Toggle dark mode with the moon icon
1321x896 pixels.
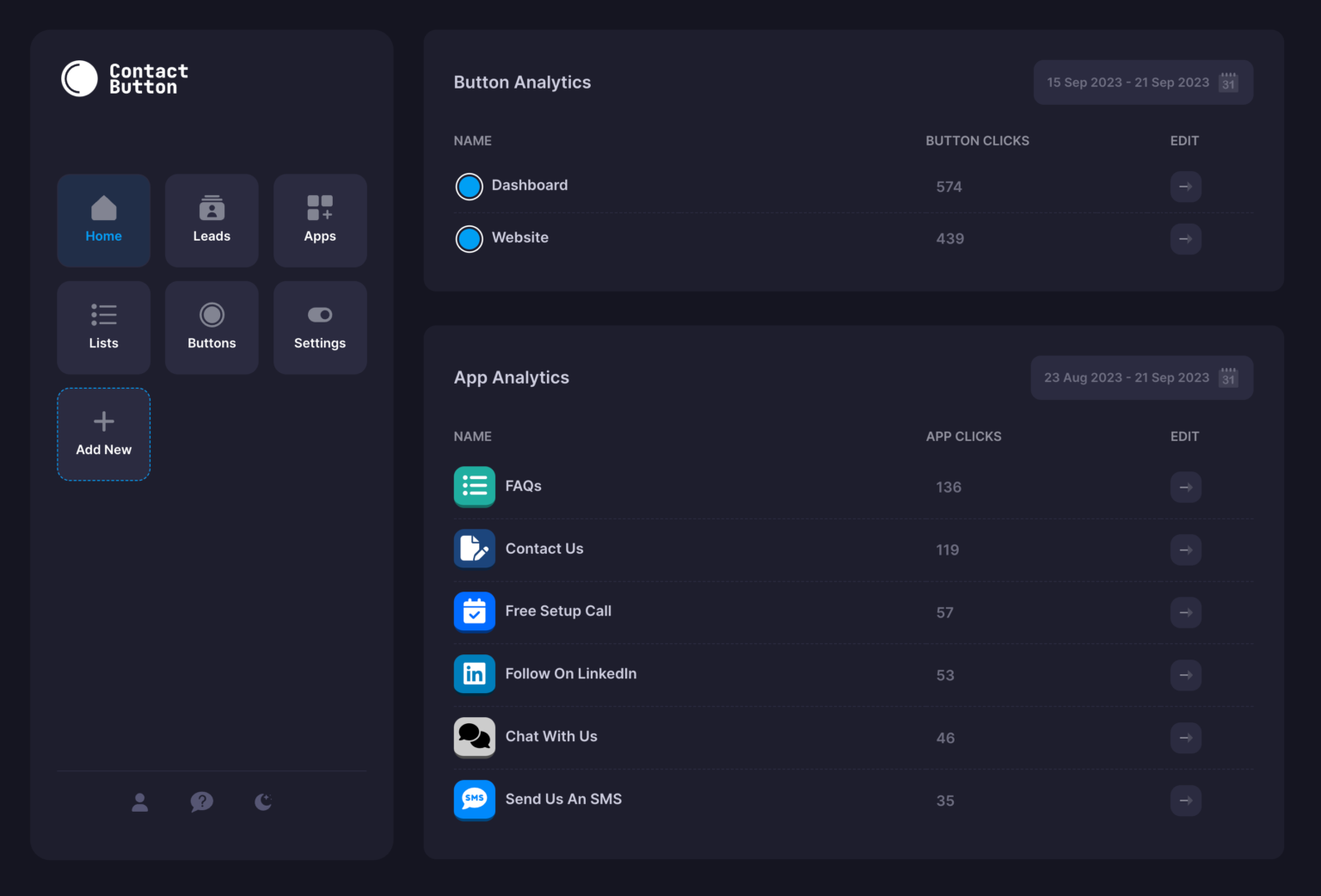(263, 801)
